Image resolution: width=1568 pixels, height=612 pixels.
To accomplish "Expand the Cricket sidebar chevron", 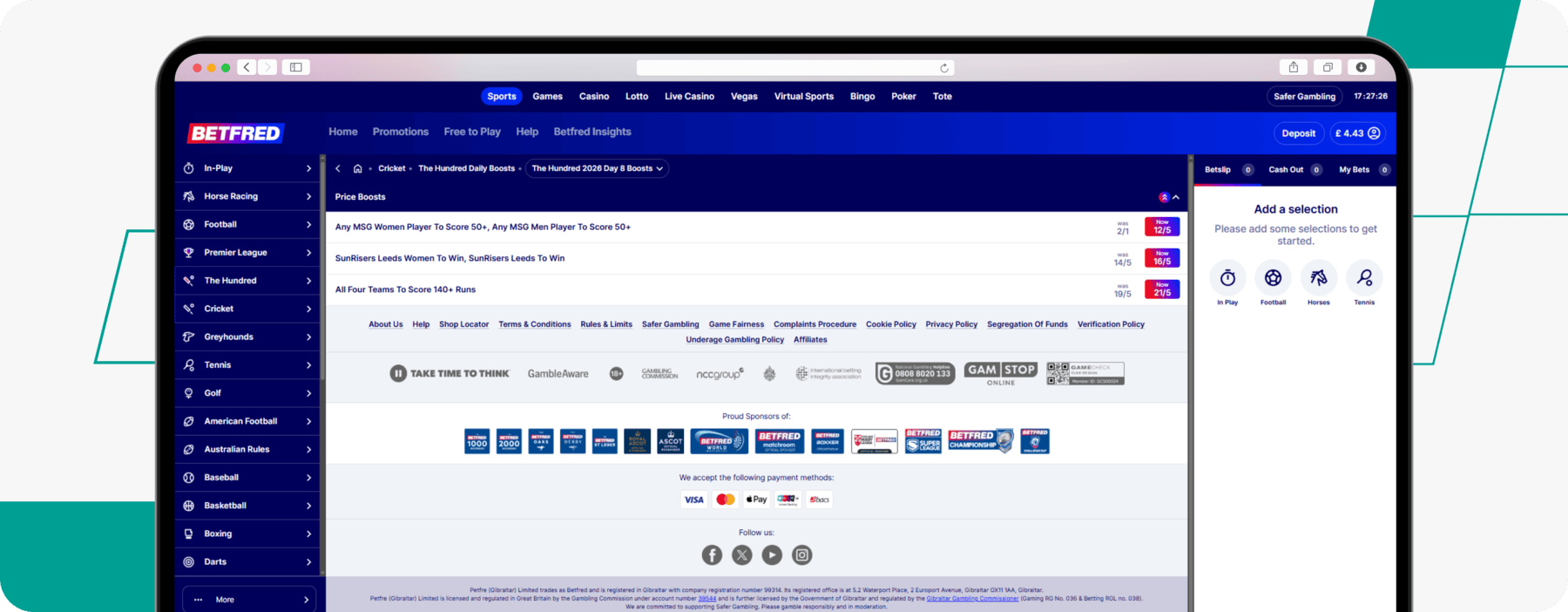I will 308,309.
